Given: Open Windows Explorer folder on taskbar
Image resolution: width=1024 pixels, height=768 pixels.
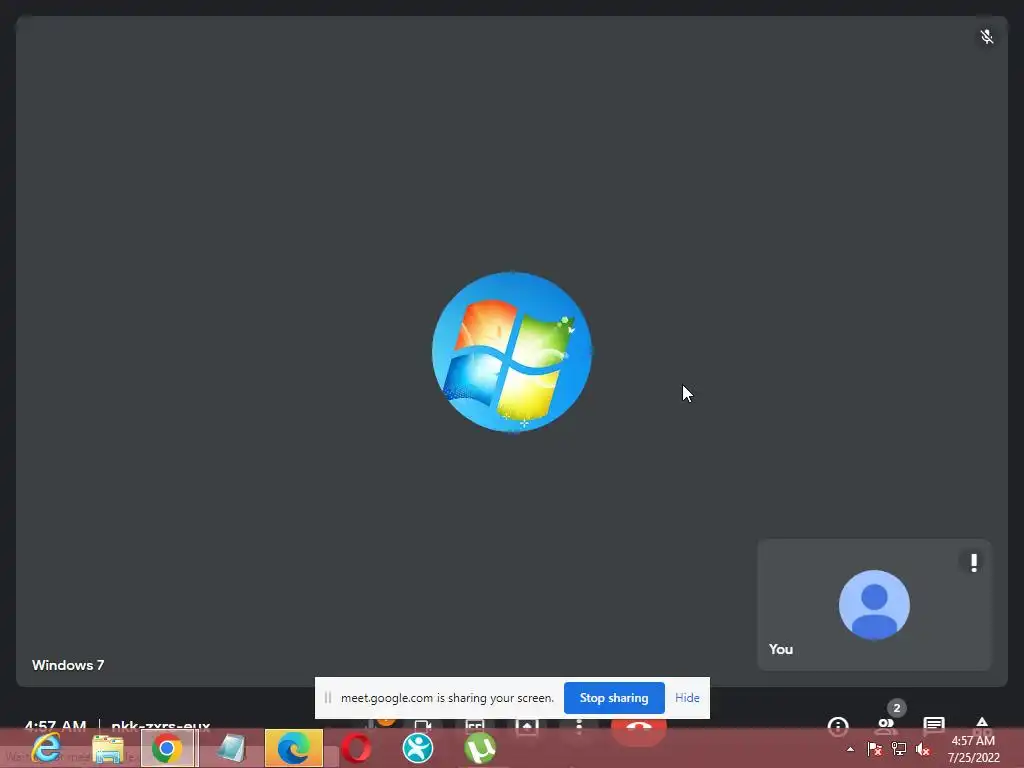Looking at the screenshot, I should (108, 749).
